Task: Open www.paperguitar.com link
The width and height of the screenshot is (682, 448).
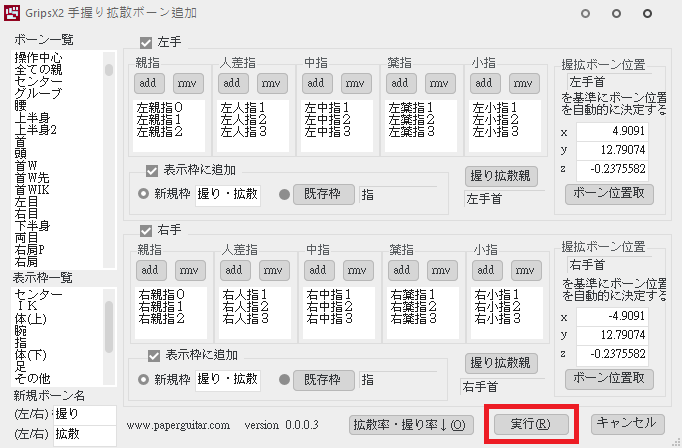Action: click(178, 425)
